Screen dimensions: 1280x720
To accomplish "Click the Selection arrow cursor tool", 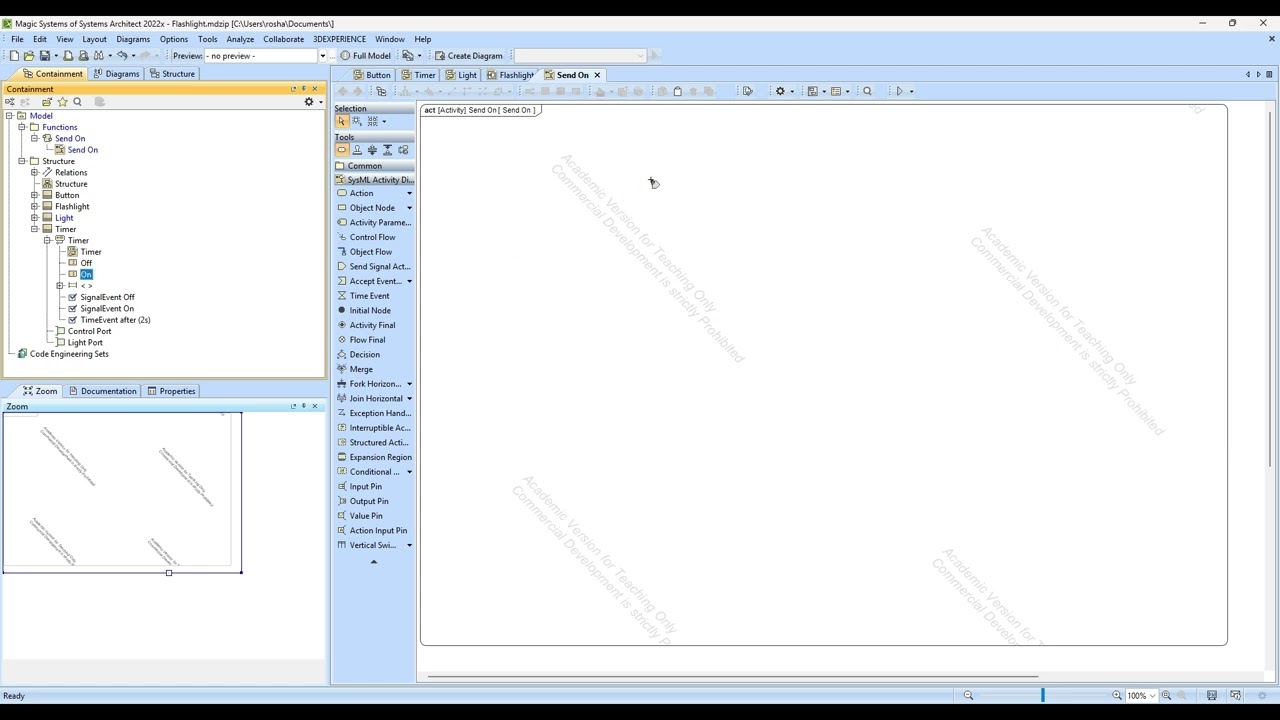I will pyautogui.click(x=342, y=121).
